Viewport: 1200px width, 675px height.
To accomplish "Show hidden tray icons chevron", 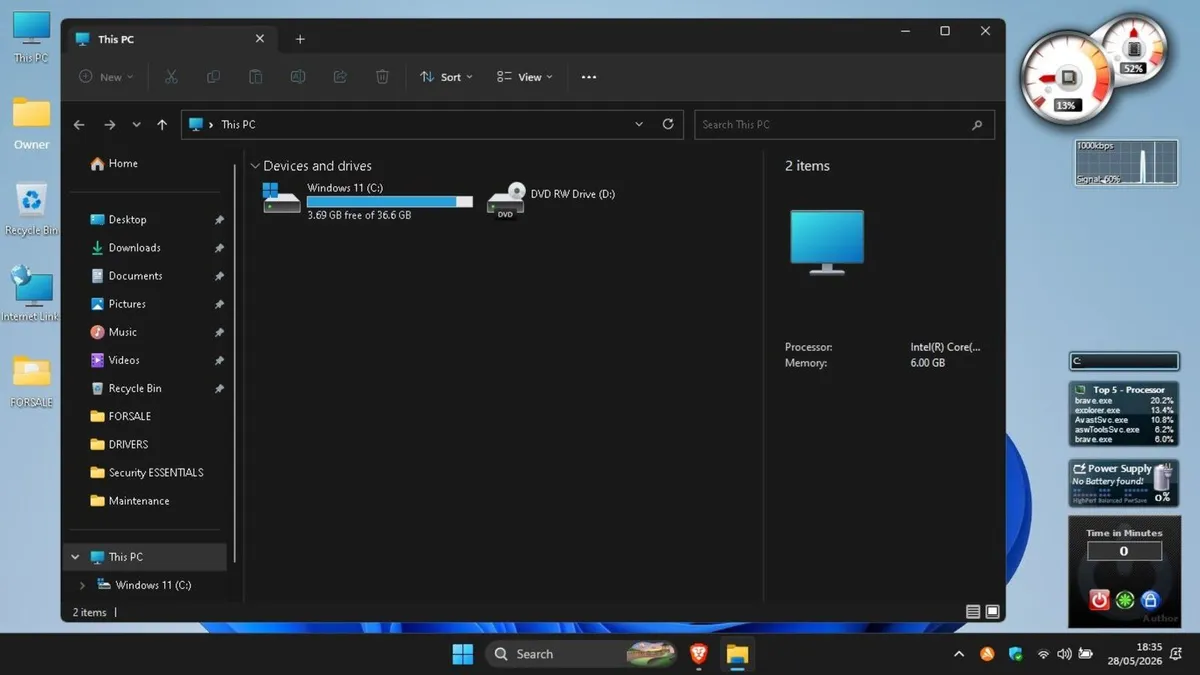I will click(x=959, y=654).
